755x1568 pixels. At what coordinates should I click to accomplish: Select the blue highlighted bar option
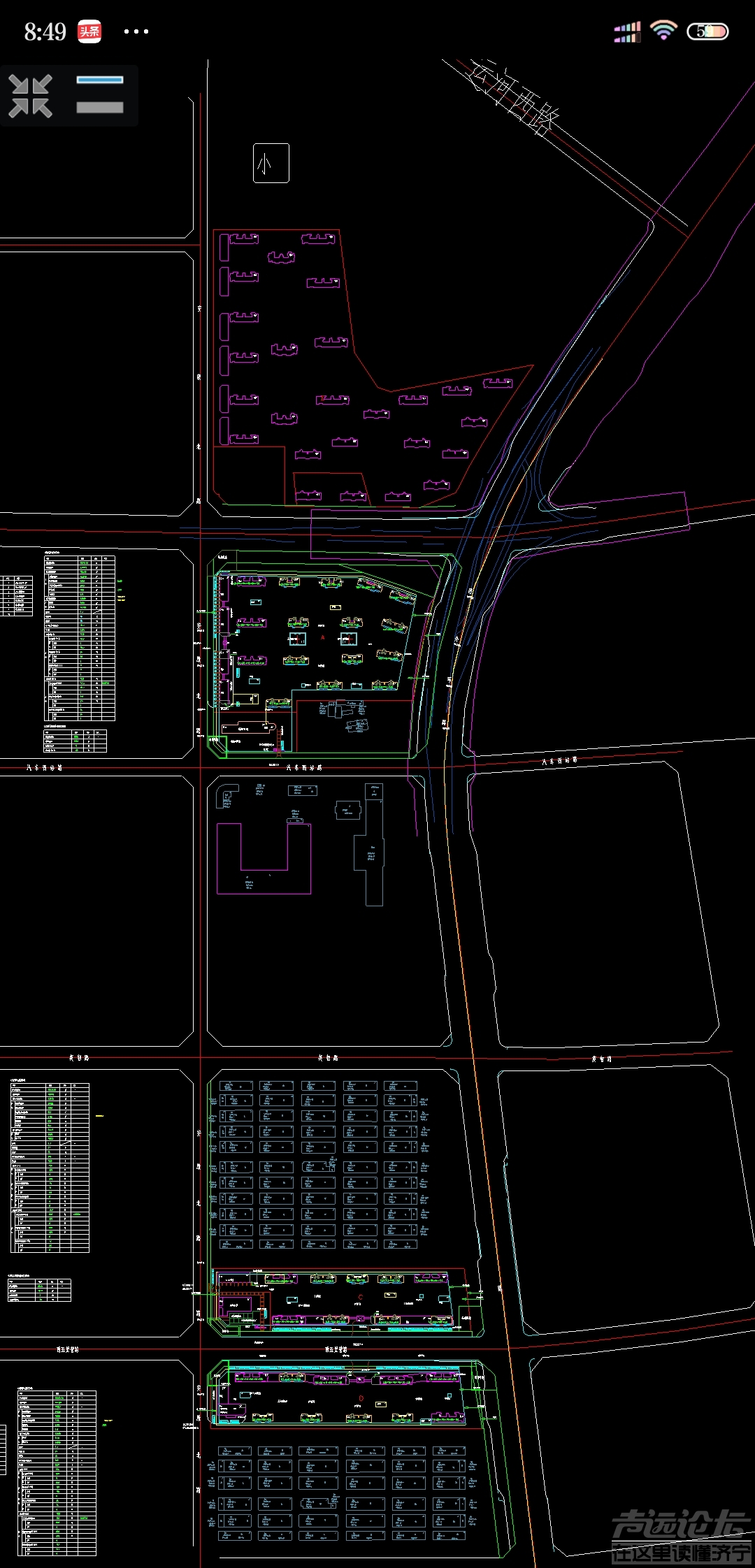100,80
